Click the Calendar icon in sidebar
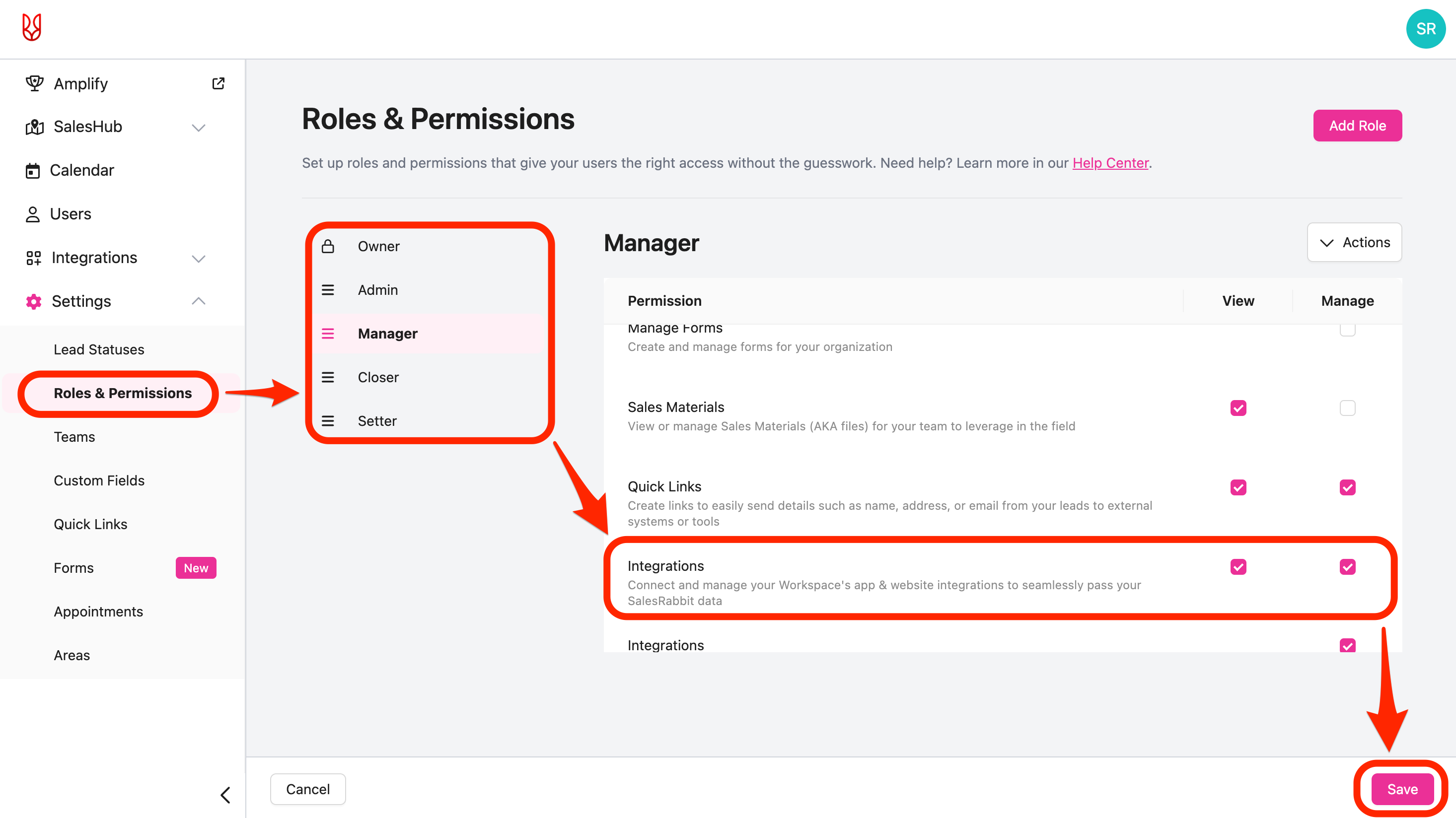Image resolution: width=1456 pixels, height=818 pixels. 33,171
